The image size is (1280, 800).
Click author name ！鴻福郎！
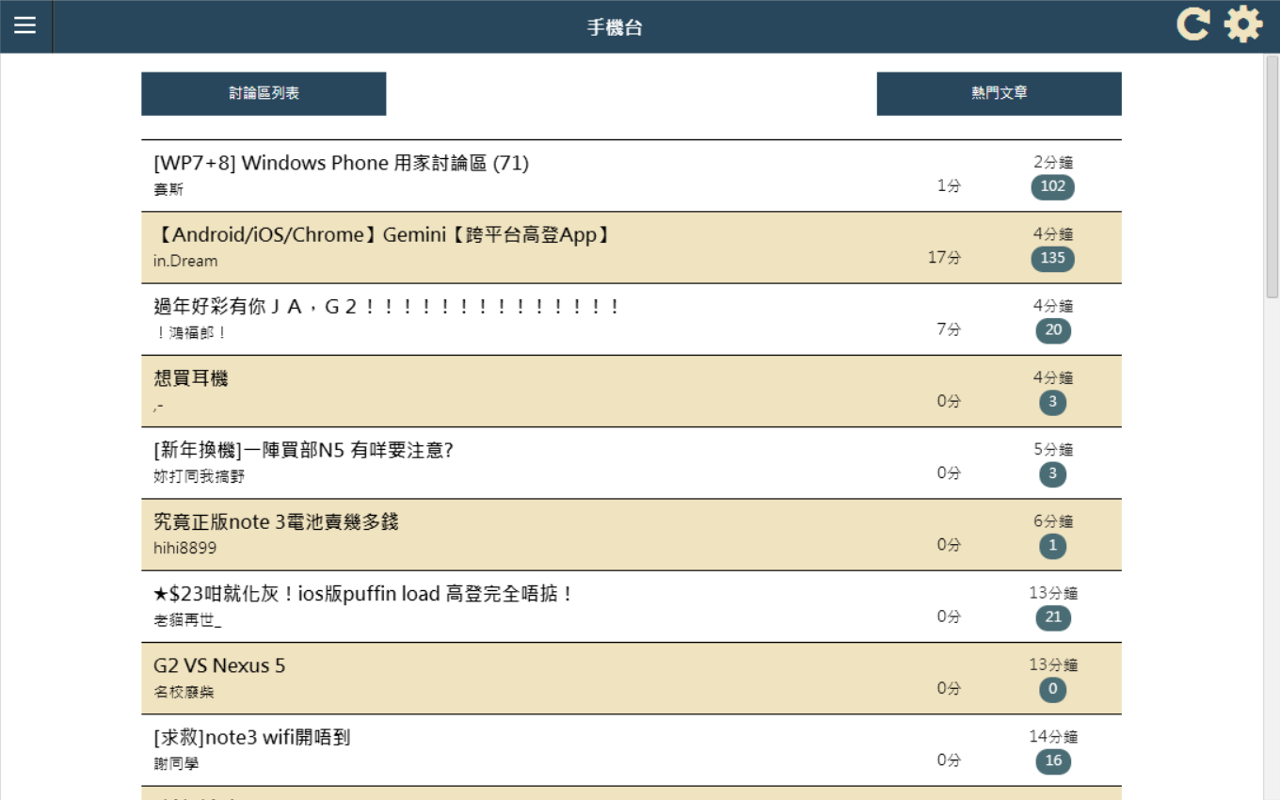click(x=191, y=333)
